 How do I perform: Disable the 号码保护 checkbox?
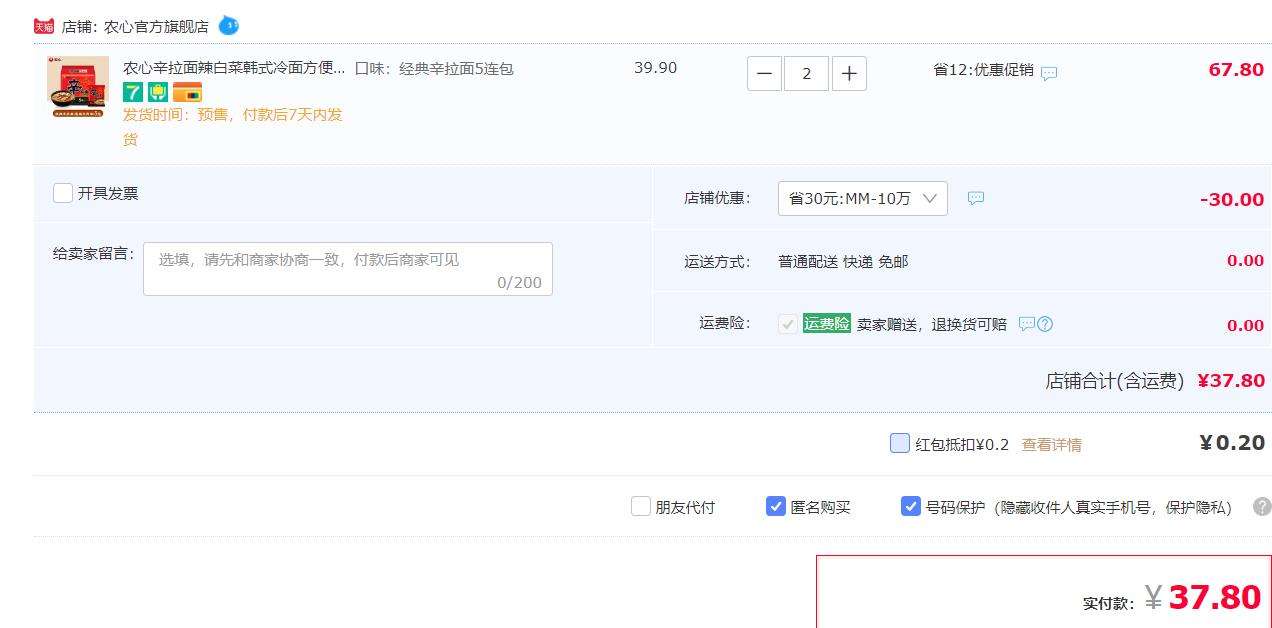(910, 507)
